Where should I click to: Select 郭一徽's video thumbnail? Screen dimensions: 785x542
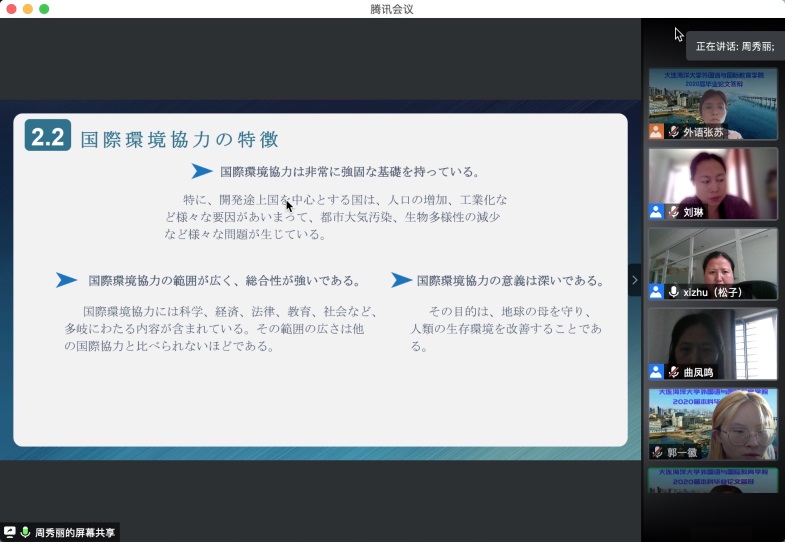tap(712, 418)
